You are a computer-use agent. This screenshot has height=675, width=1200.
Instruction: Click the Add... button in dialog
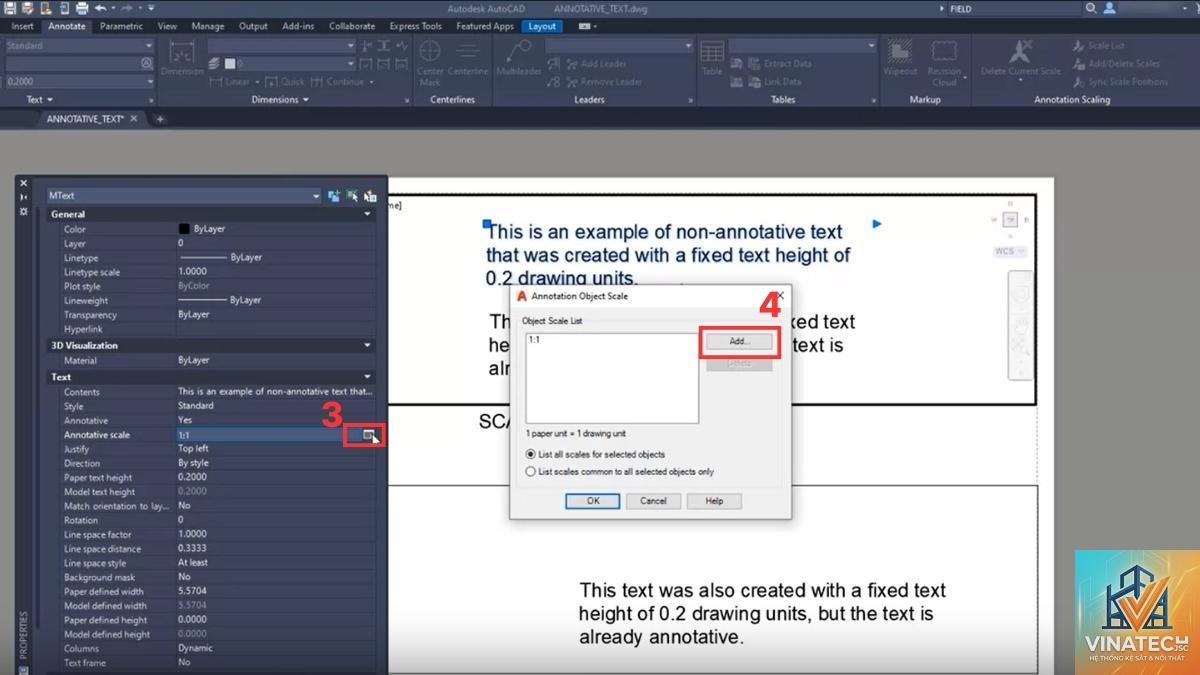[x=739, y=342]
